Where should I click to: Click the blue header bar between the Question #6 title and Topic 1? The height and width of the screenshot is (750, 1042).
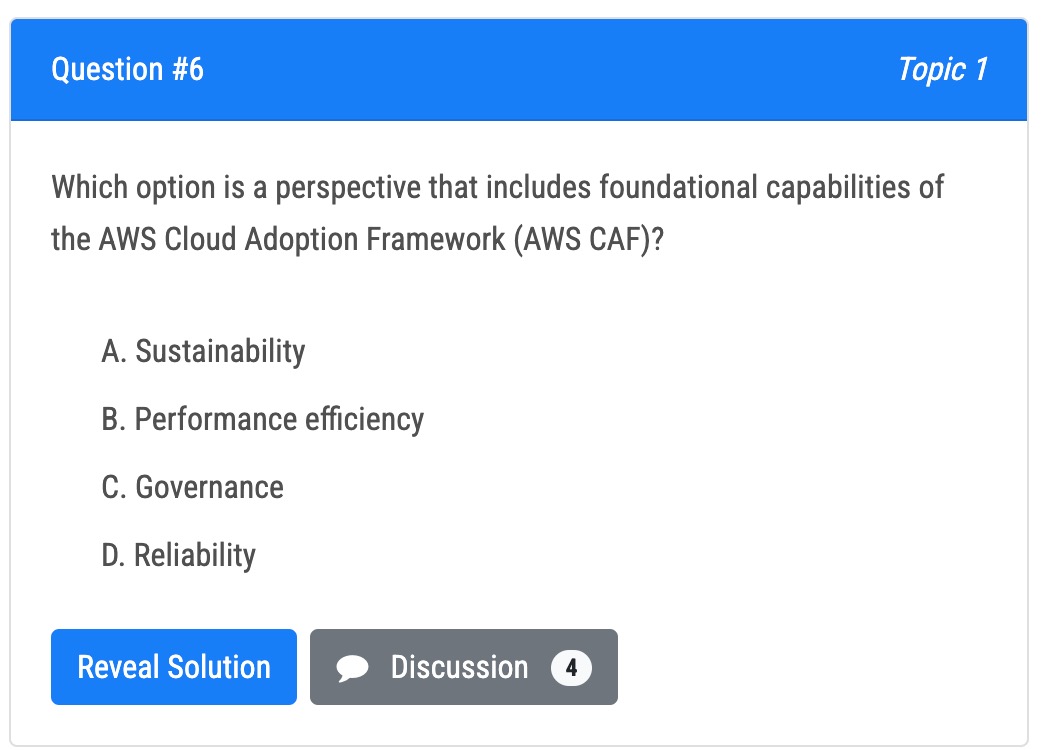coord(550,69)
